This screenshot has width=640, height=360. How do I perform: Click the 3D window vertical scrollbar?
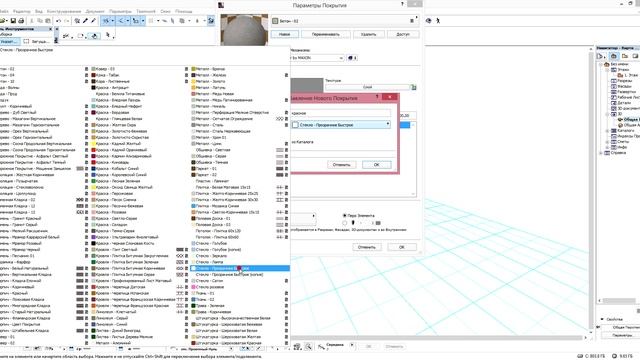(x=591, y=190)
